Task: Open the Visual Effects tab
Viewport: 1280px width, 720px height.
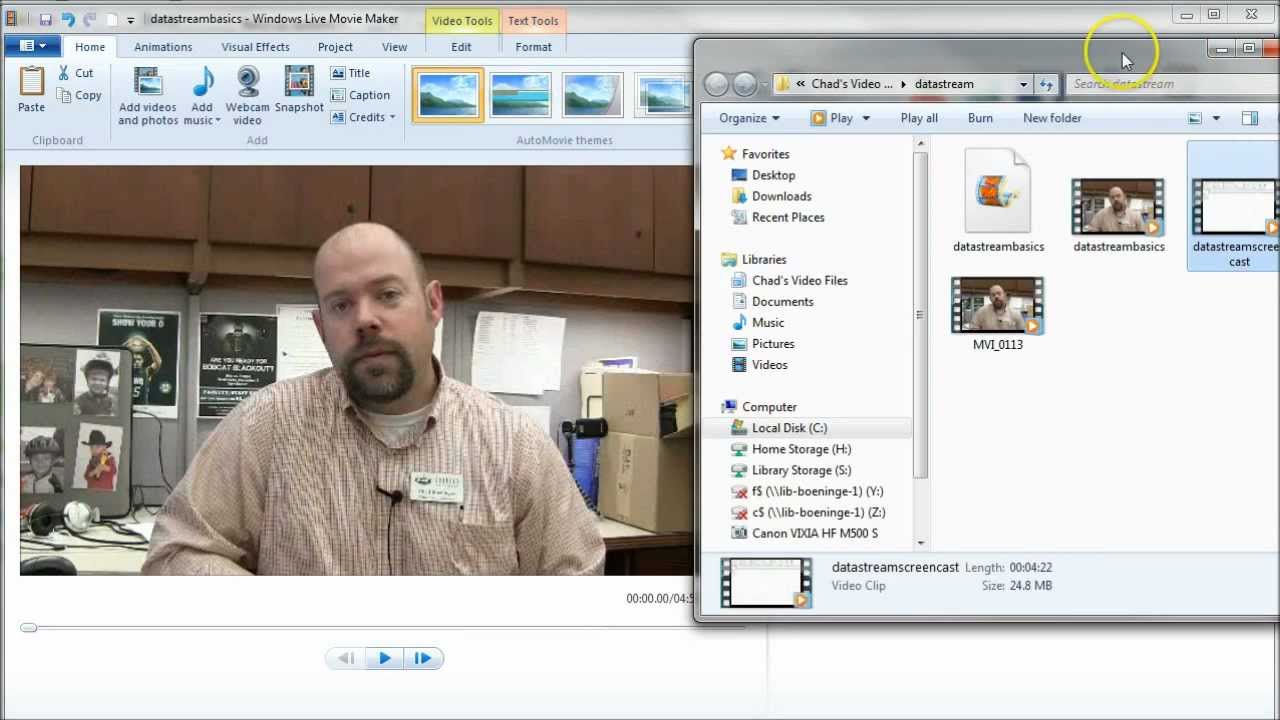Action: click(x=255, y=47)
